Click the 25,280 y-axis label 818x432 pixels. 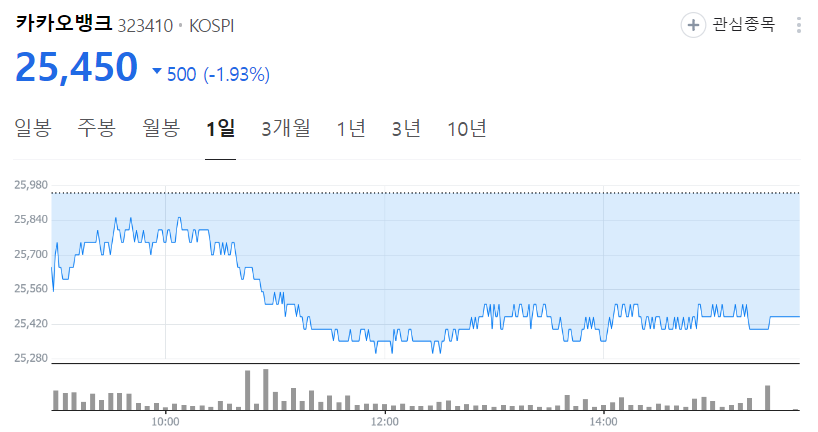click(x=31, y=358)
